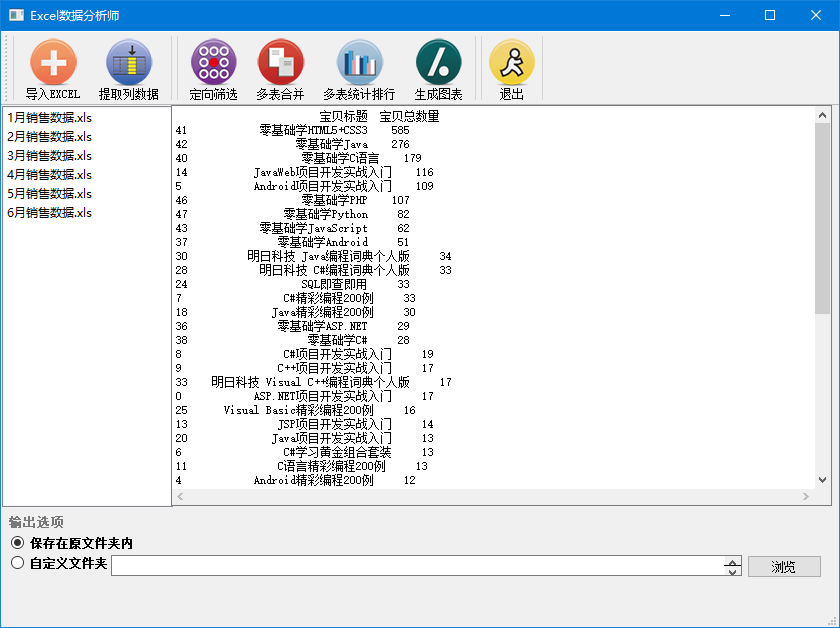Click the horizontal scrollbar right arrow
The image size is (840, 628).
pyautogui.click(x=806, y=497)
